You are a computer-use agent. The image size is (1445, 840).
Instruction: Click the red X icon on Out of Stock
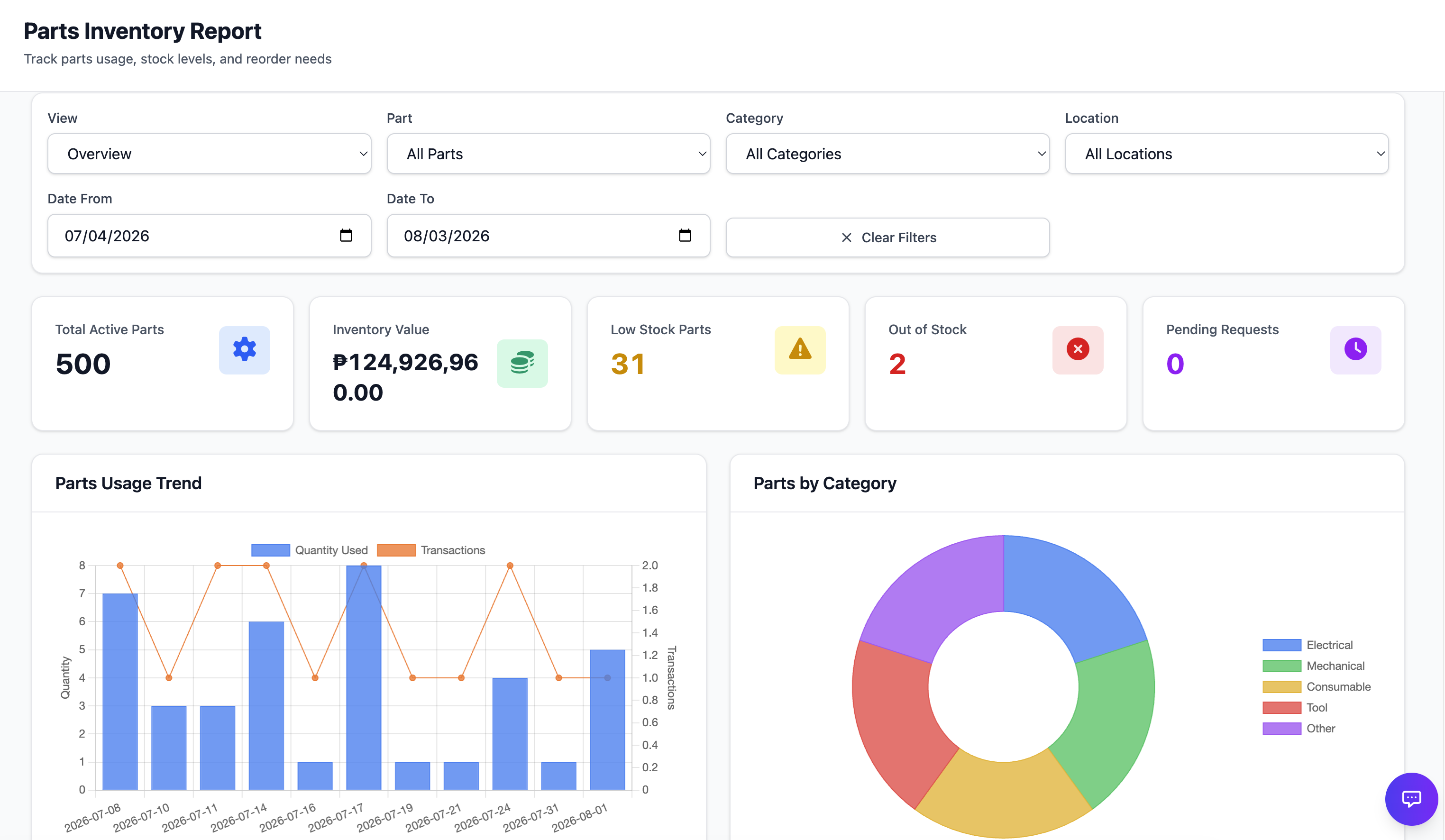(1078, 349)
